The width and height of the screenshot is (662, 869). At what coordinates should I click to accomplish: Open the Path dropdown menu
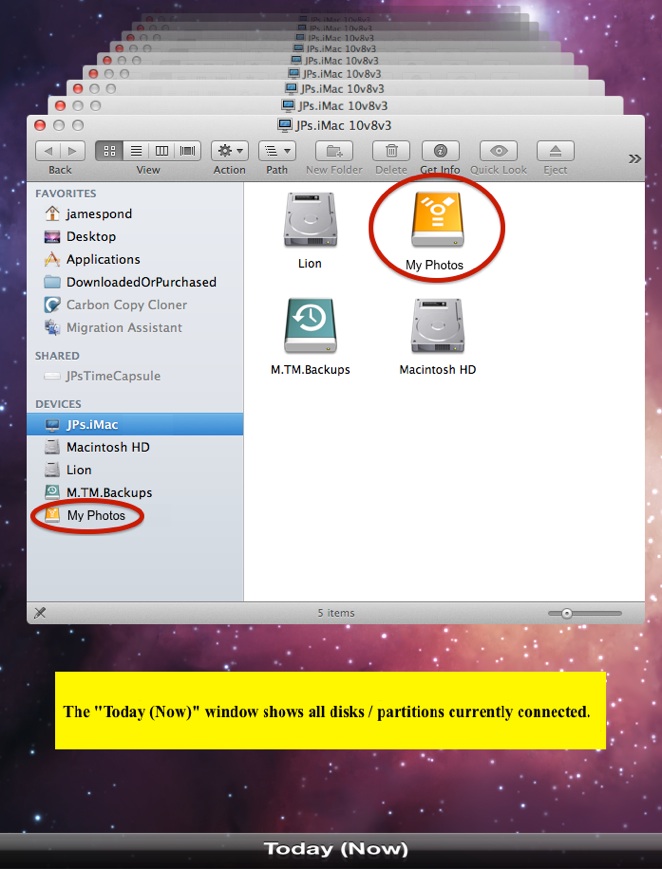click(277, 151)
